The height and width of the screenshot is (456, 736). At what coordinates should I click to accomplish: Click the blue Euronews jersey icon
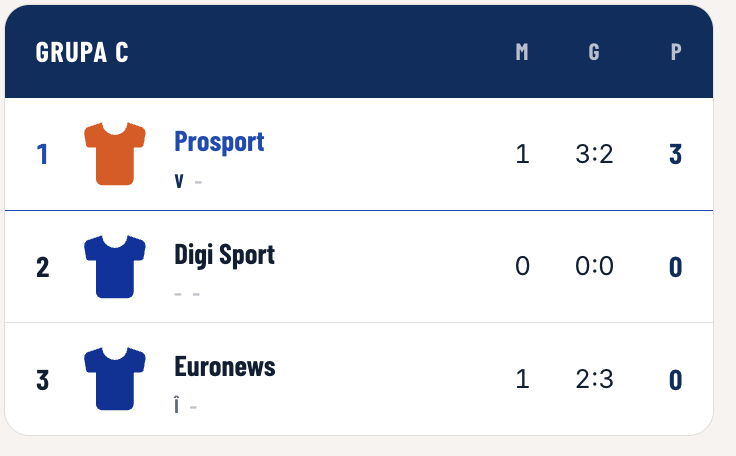[115, 379]
